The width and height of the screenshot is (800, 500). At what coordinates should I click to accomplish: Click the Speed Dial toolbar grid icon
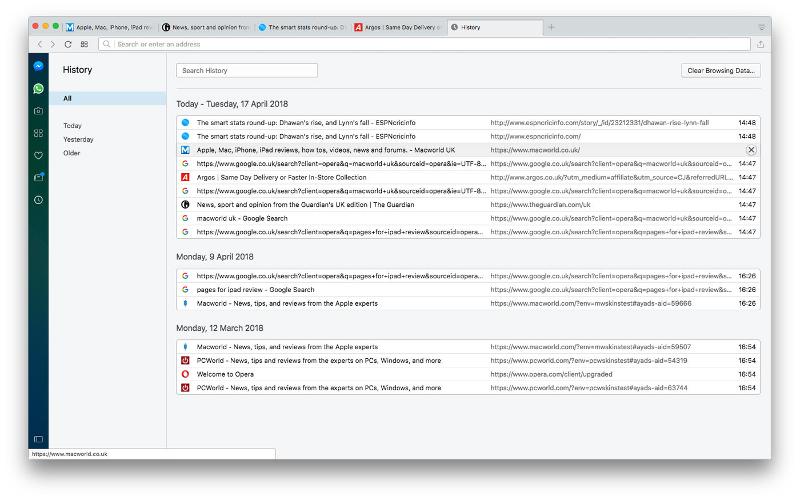click(84, 44)
